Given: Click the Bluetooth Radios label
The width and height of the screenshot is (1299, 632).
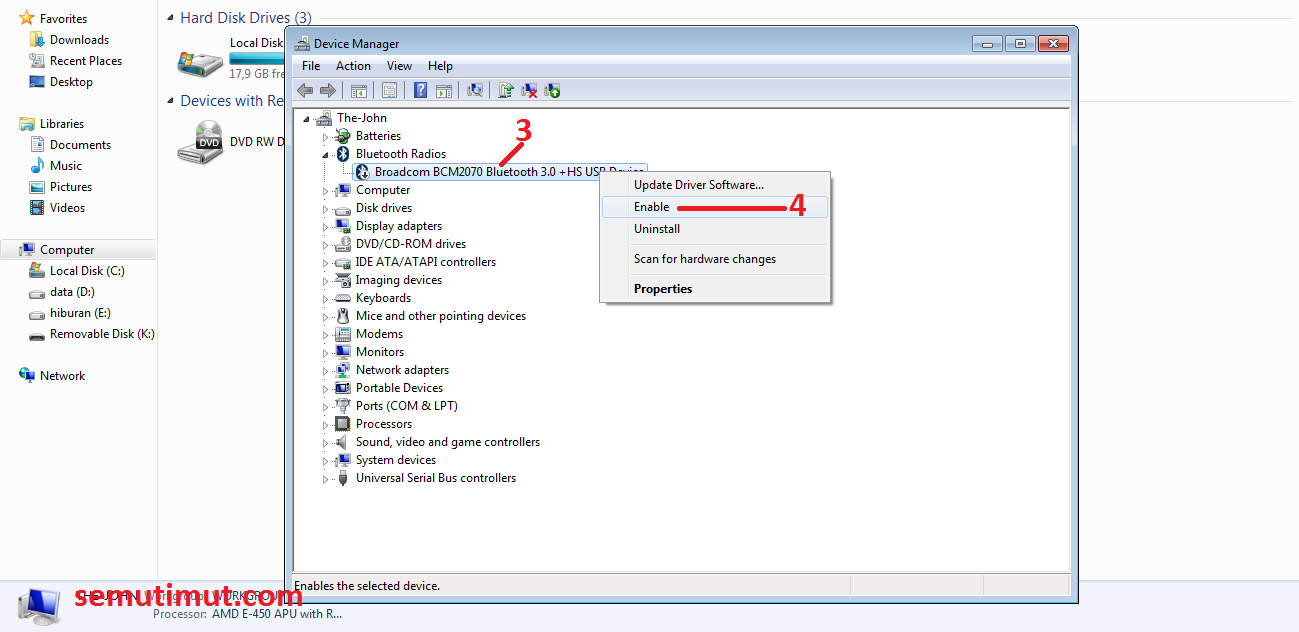Looking at the screenshot, I should [x=401, y=154].
